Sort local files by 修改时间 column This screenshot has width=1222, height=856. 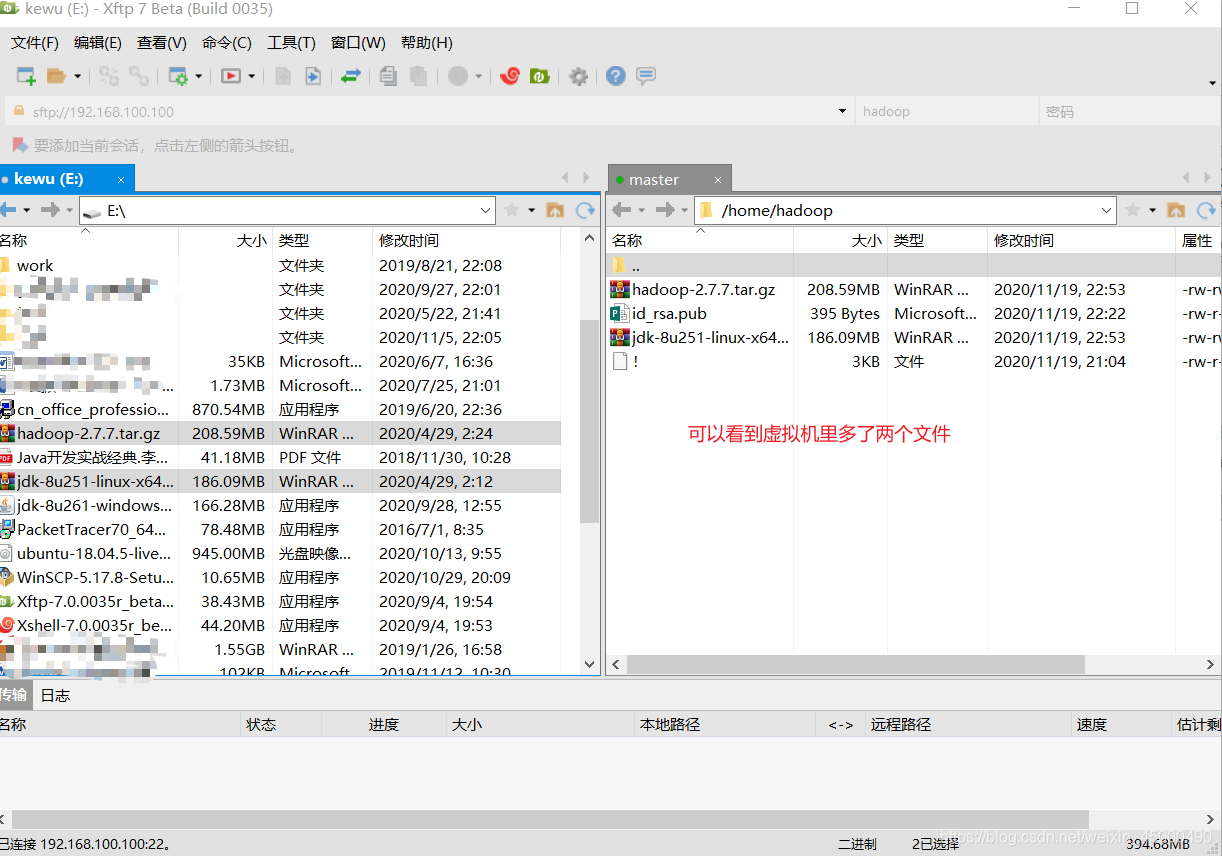click(x=466, y=241)
